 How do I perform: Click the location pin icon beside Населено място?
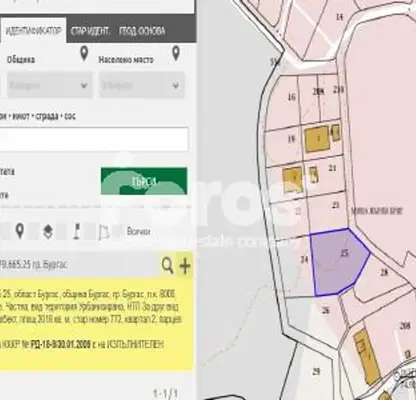point(175,54)
